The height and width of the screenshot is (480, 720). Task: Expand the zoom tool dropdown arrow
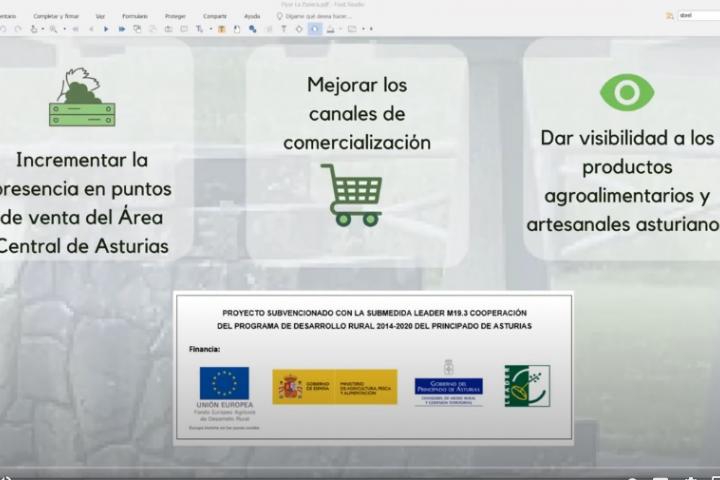click(65, 29)
